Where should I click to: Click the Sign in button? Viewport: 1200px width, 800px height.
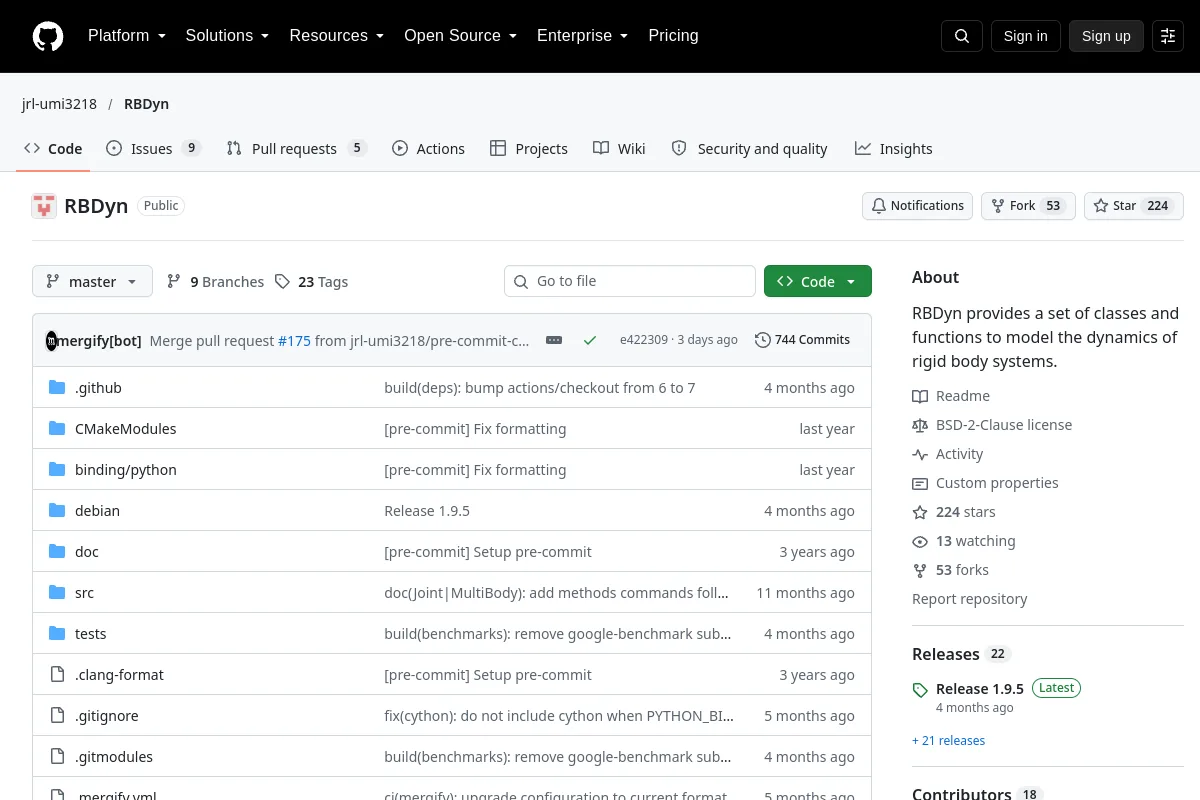point(1025,36)
